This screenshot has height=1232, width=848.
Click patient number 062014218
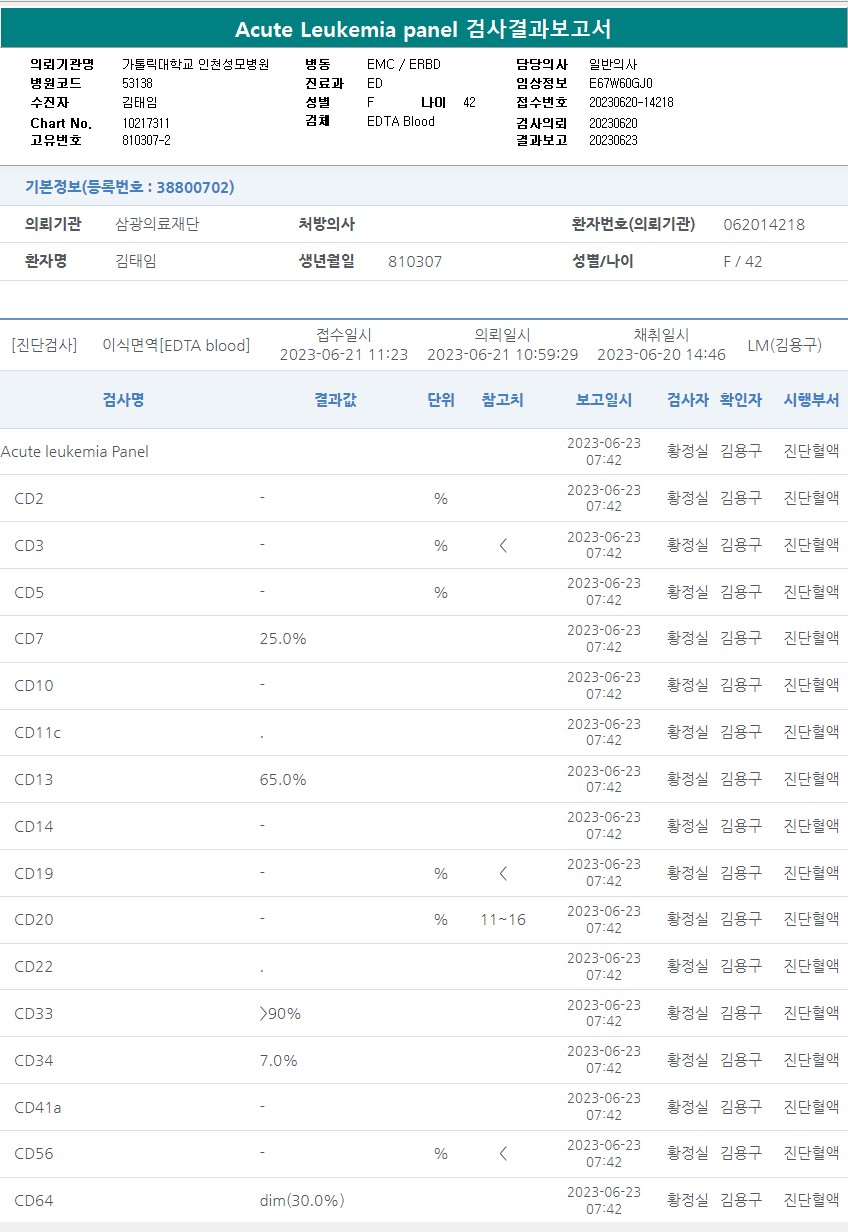(x=764, y=224)
